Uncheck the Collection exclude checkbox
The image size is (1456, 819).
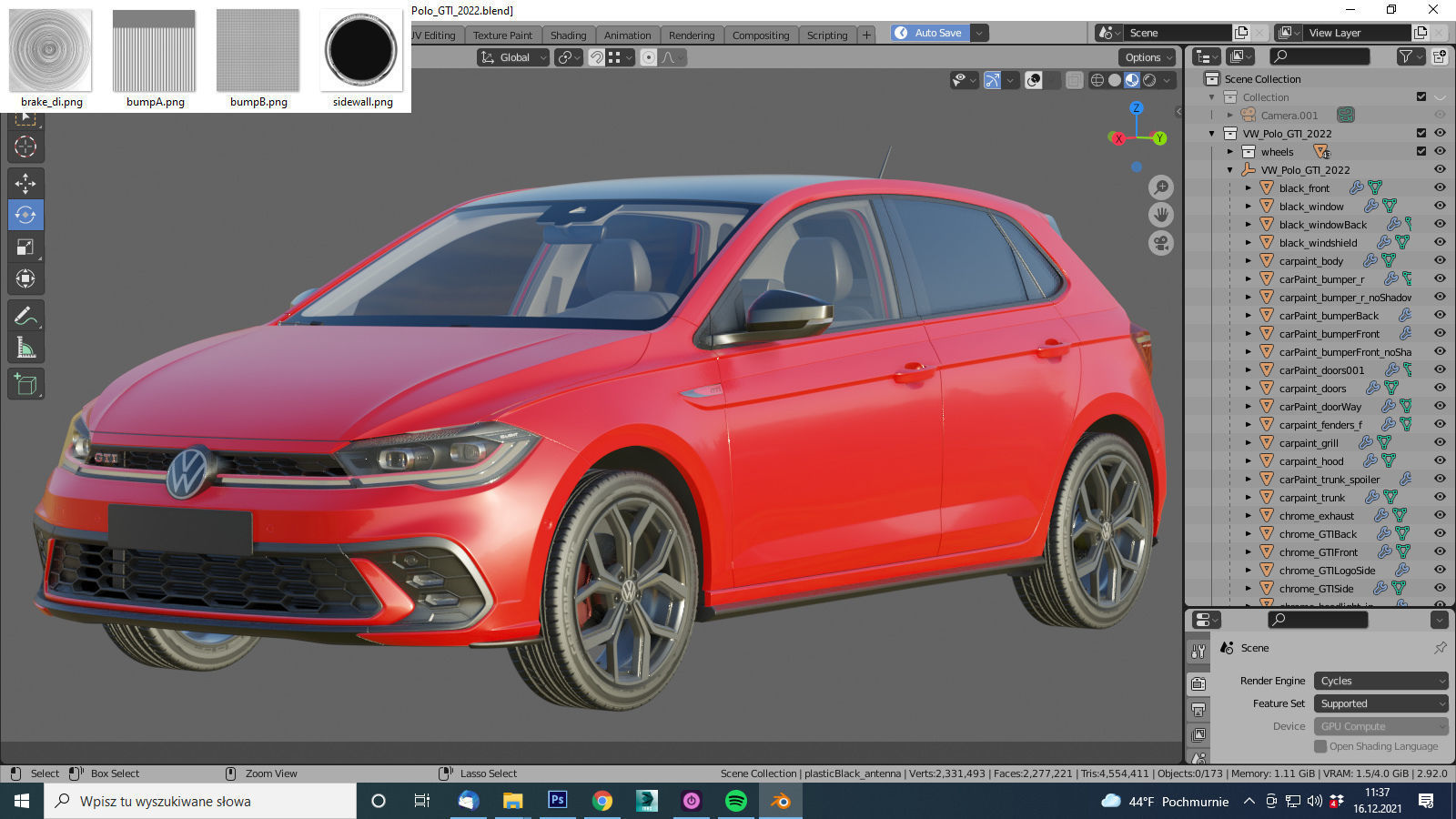pos(1421,96)
